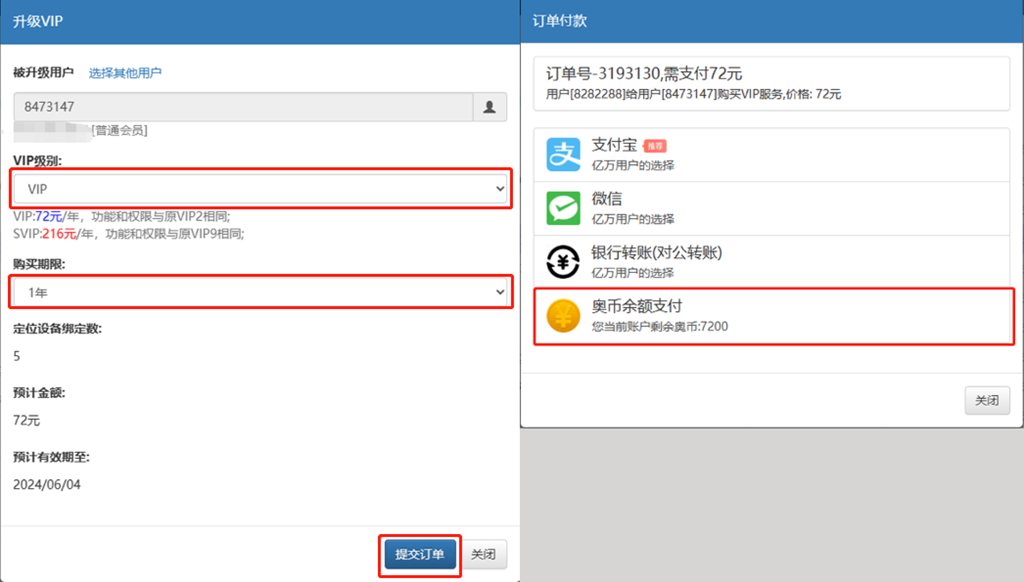Select 支付宝 payment option title
This screenshot has width=1024, height=582.
(614, 146)
